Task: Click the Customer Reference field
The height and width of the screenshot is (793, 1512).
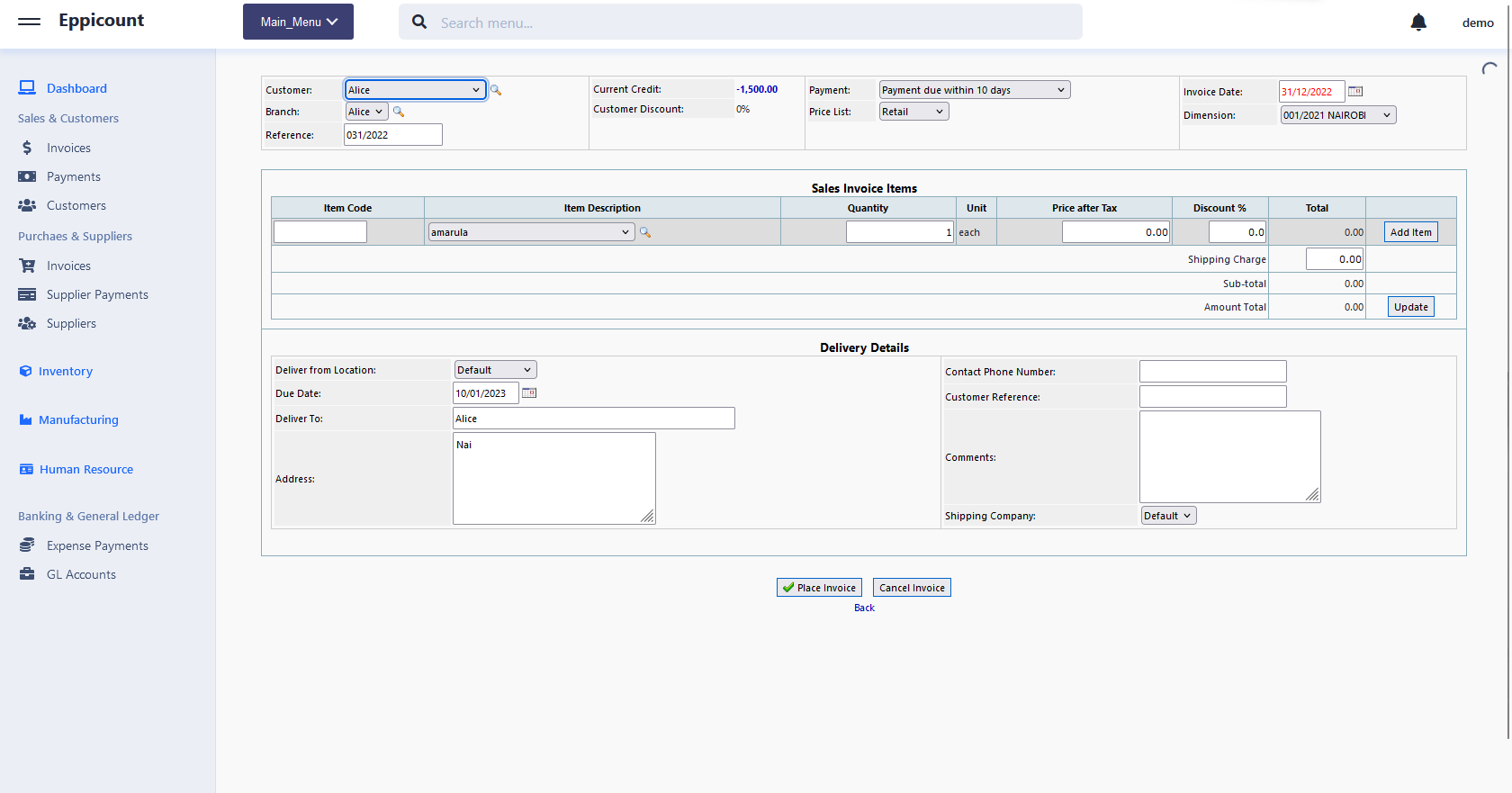Action: tap(1213, 397)
